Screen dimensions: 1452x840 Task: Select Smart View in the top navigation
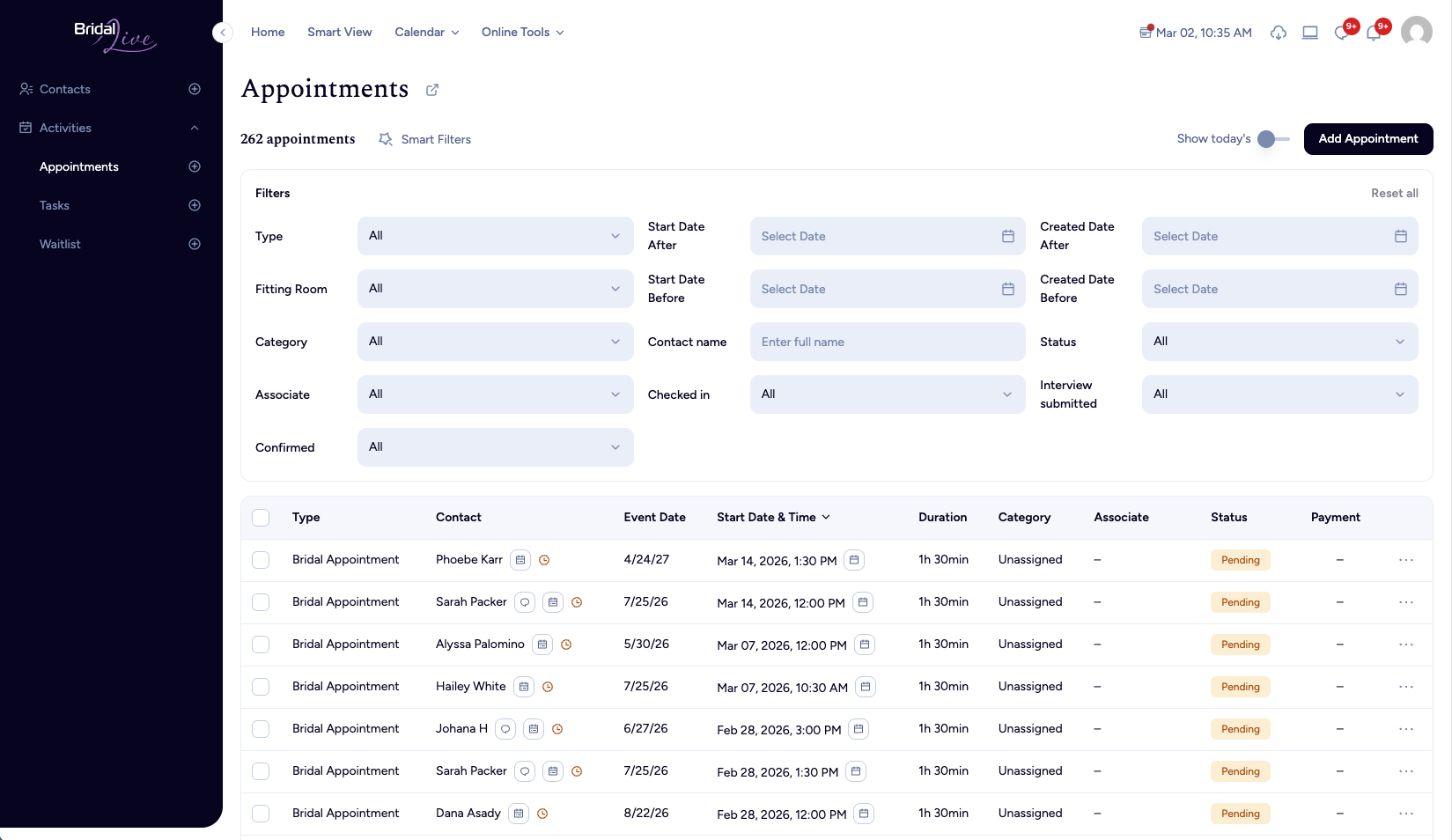tap(340, 32)
